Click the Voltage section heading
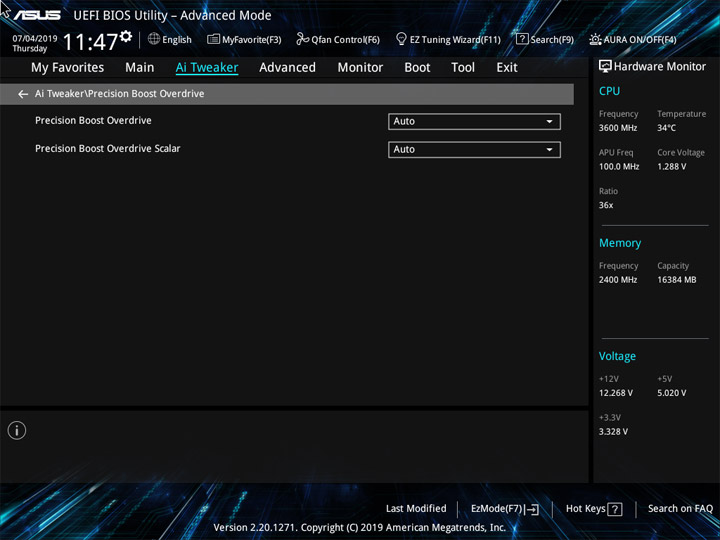Image resolution: width=720 pixels, height=540 pixels. tap(617, 356)
